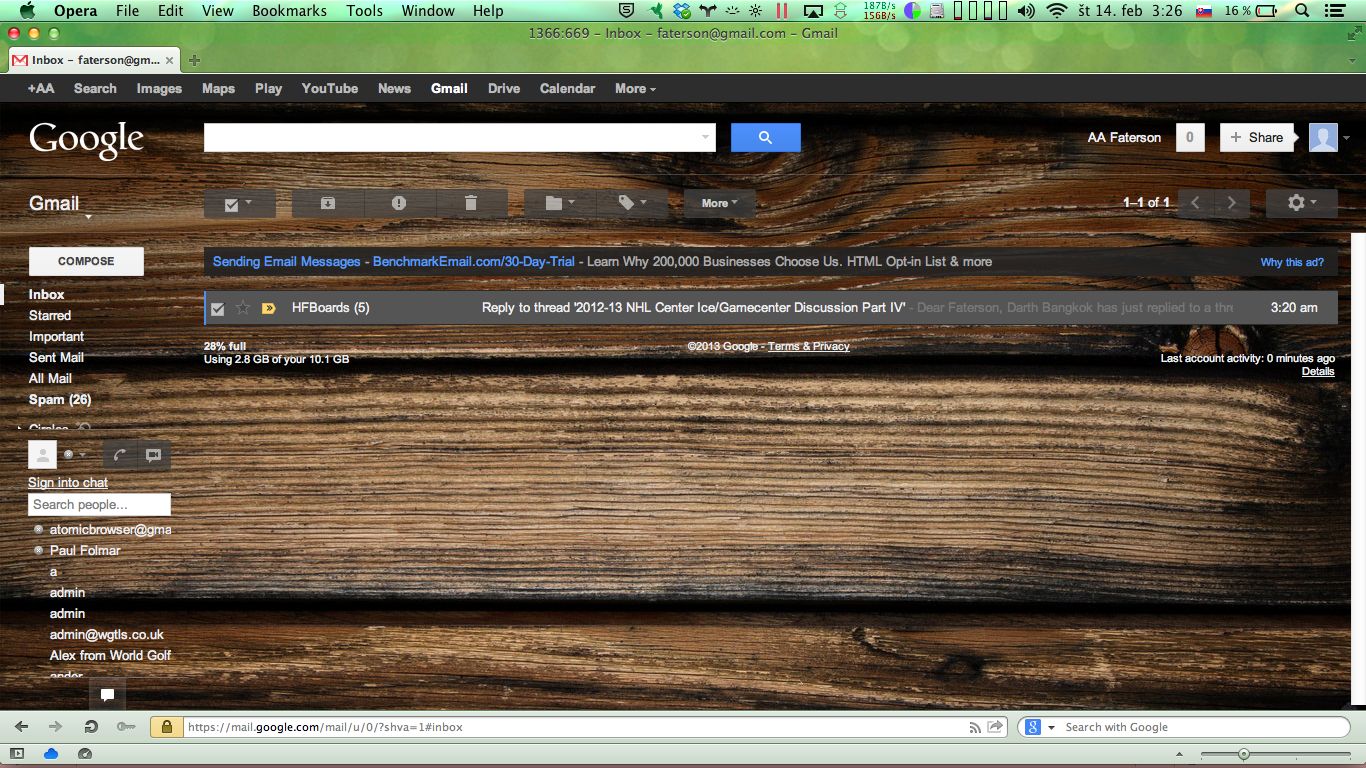Viewport: 1366px width, 768px height.
Task: Go to newer messages page arrow
Action: click(x=1195, y=203)
